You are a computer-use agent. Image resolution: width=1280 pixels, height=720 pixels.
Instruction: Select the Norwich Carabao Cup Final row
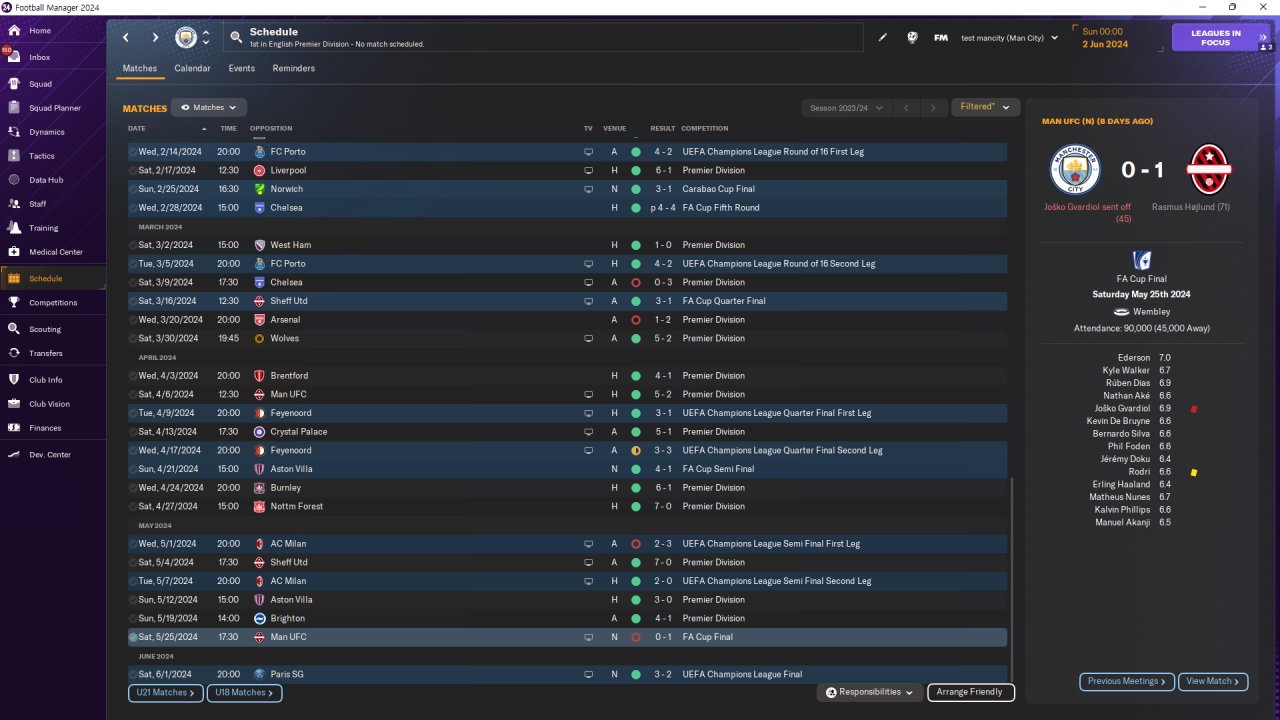pyautogui.click(x=567, y=189)
